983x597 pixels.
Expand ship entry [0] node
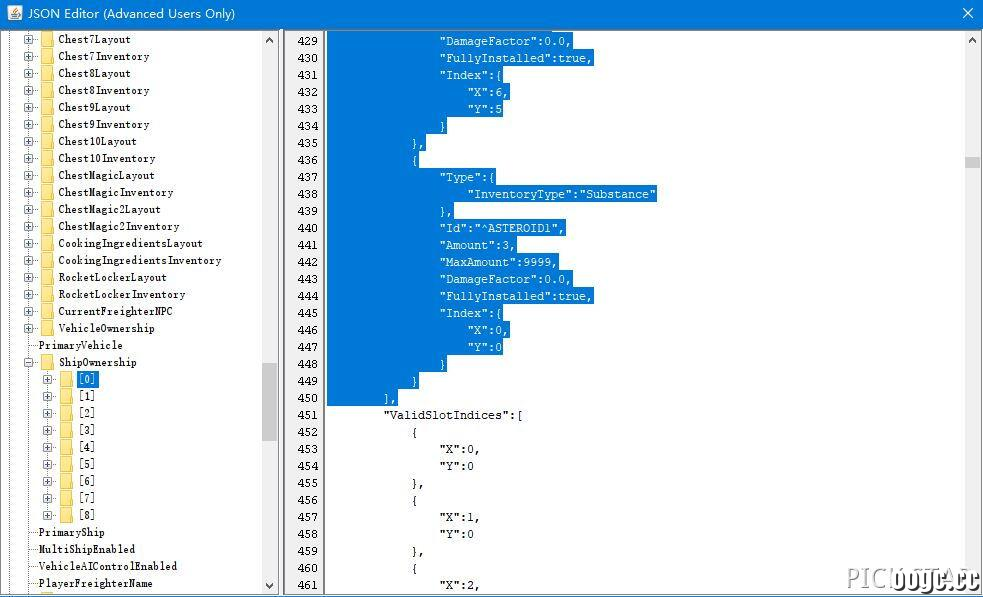(48, 379)
